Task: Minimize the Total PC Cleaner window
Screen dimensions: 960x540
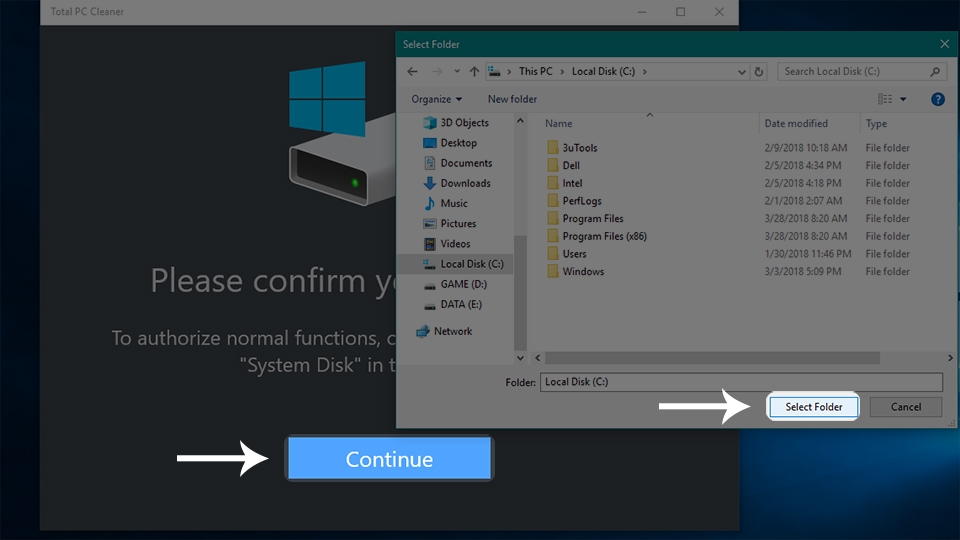Action: (x=642, y=12)
